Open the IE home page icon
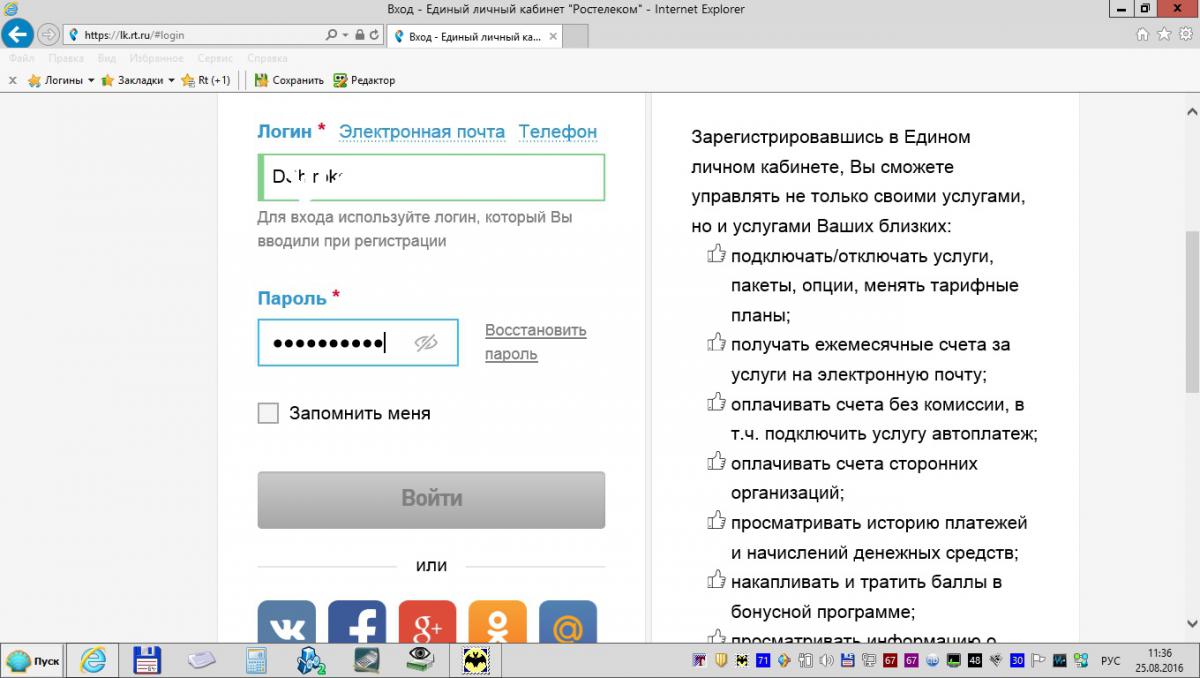Viewport: 1200px width, 678px height. pyautogui.click(x=1143, y=34)
